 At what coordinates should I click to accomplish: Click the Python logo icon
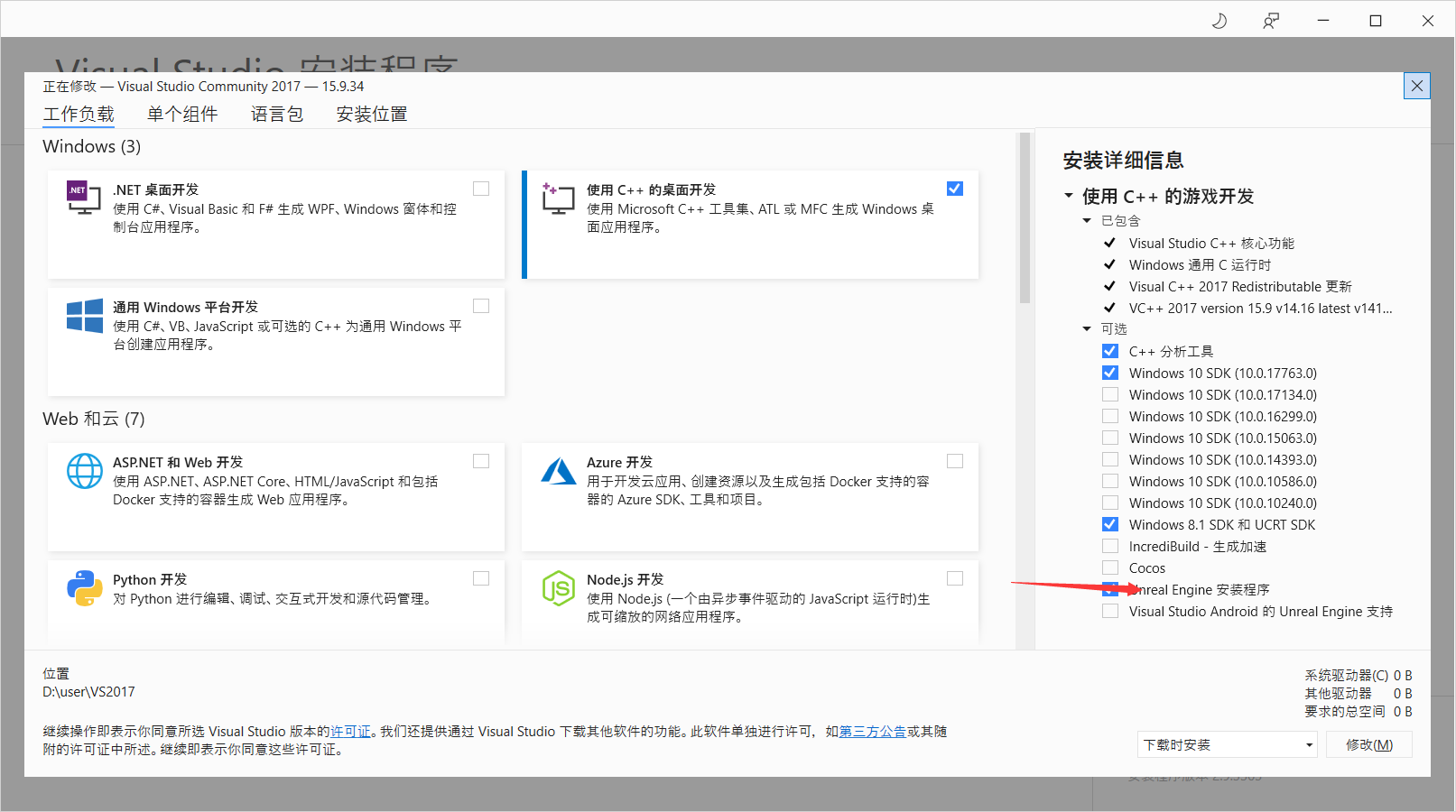coord(85,588)
